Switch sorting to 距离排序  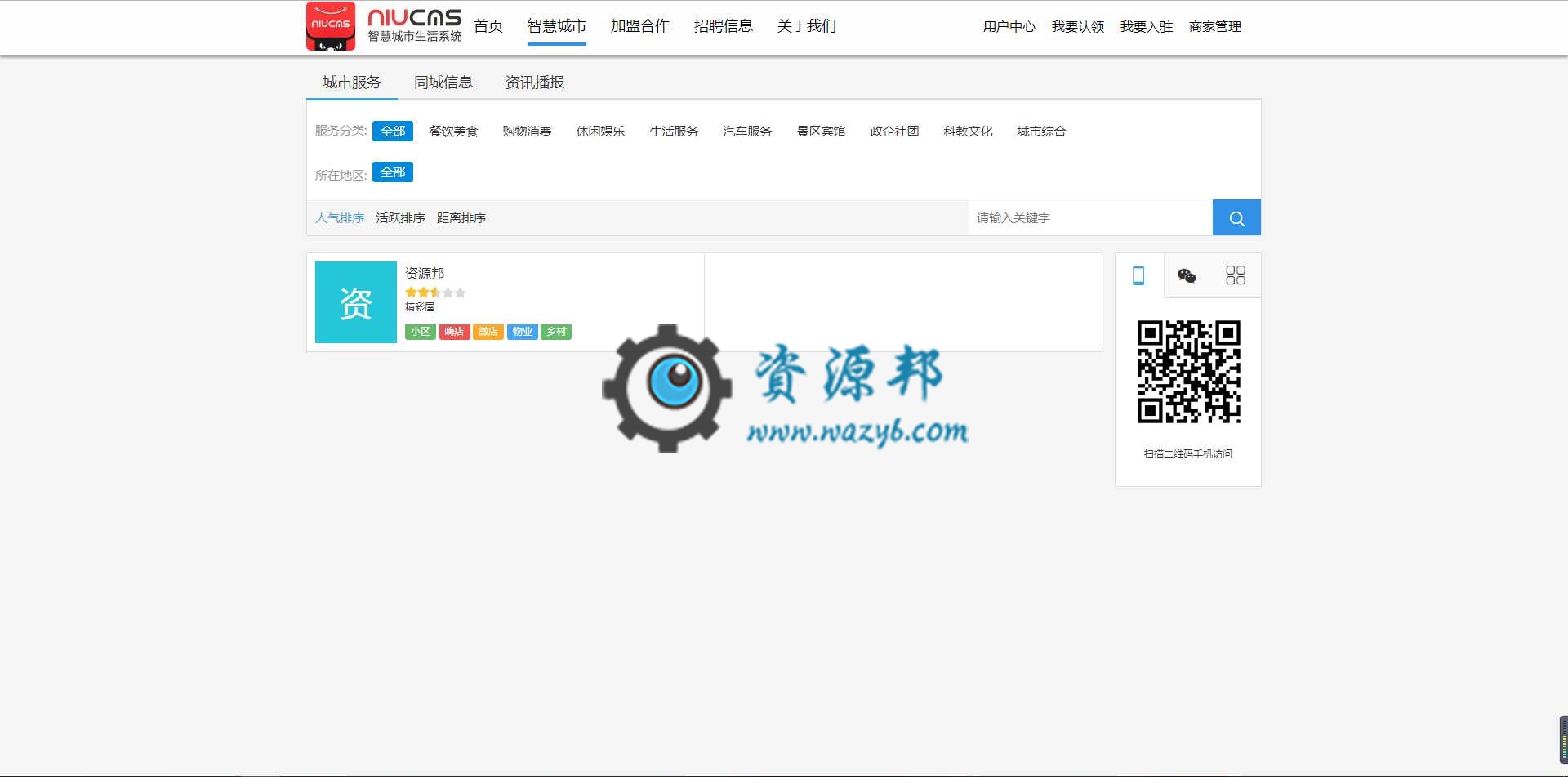coord(460,217)
